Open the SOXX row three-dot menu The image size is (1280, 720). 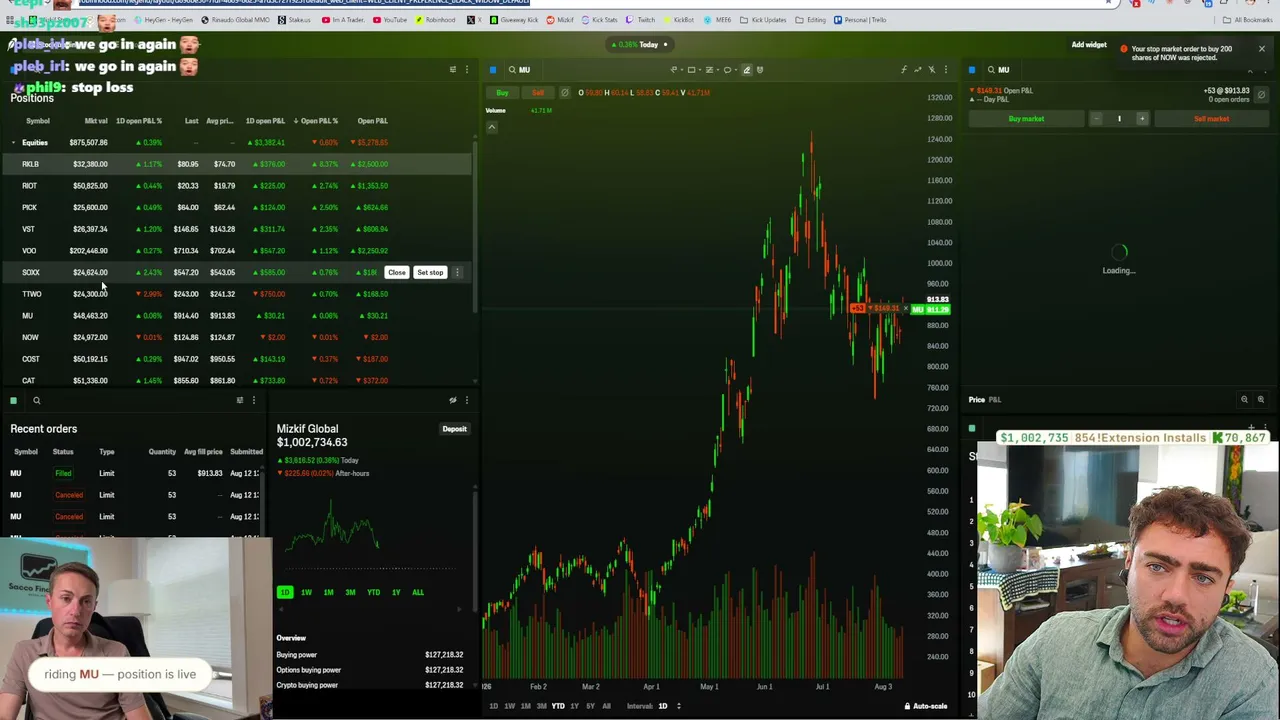coord(457,273)
